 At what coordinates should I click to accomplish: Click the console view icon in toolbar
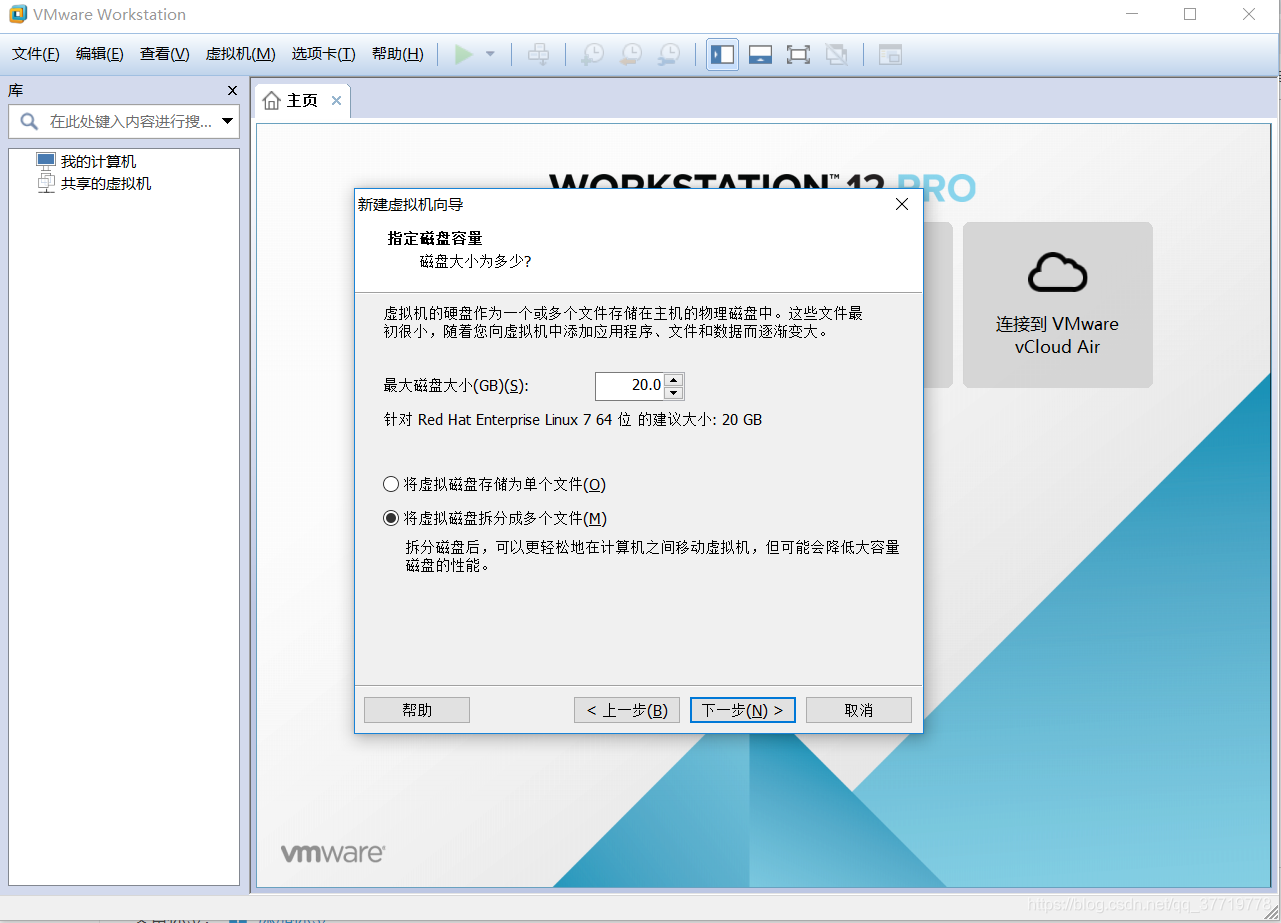pos(890,54)
